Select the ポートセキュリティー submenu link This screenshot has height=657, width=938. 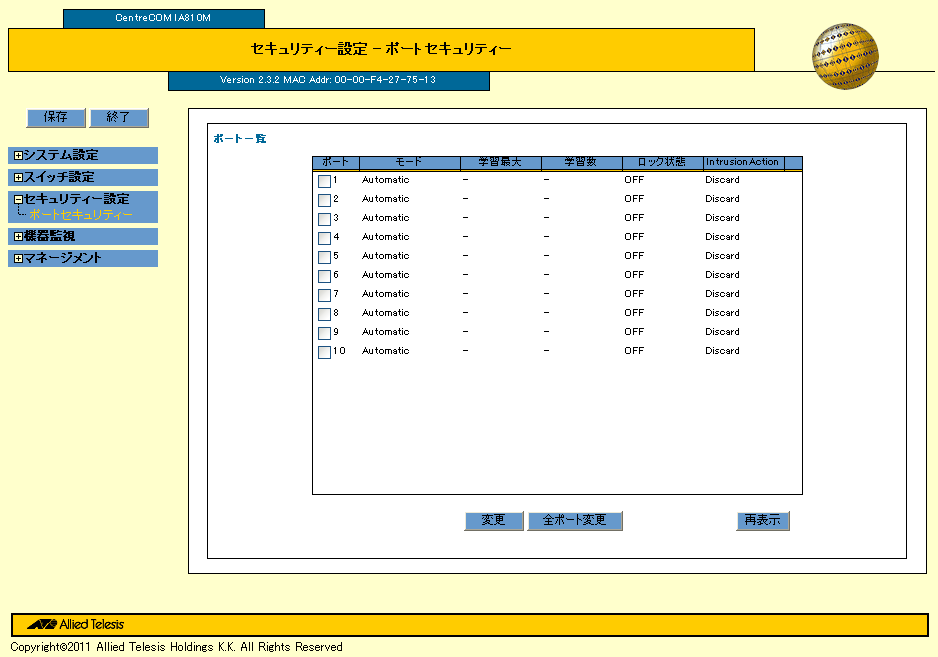pos(81,214)
